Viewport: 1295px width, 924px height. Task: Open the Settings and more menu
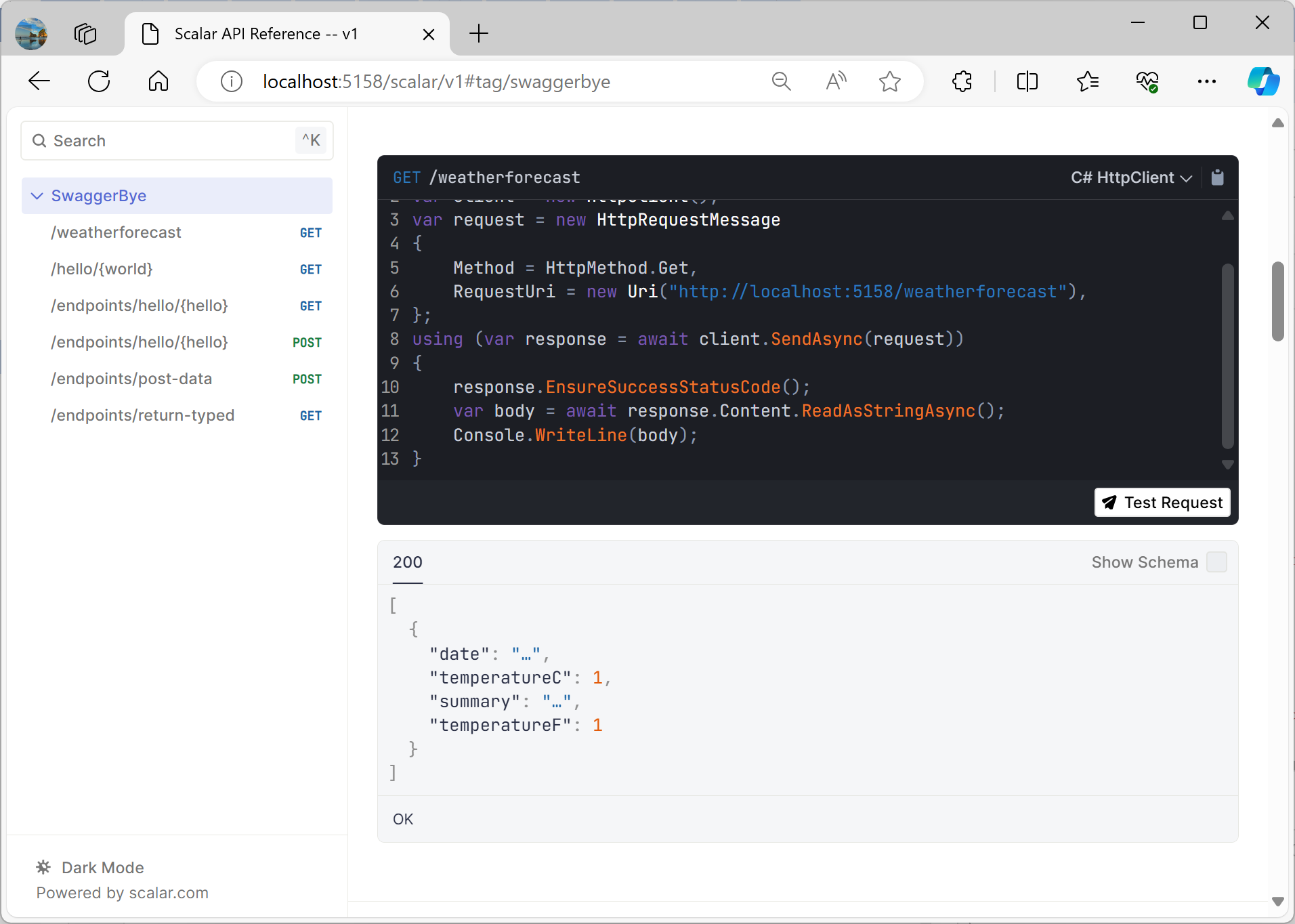pos(1206,82)
